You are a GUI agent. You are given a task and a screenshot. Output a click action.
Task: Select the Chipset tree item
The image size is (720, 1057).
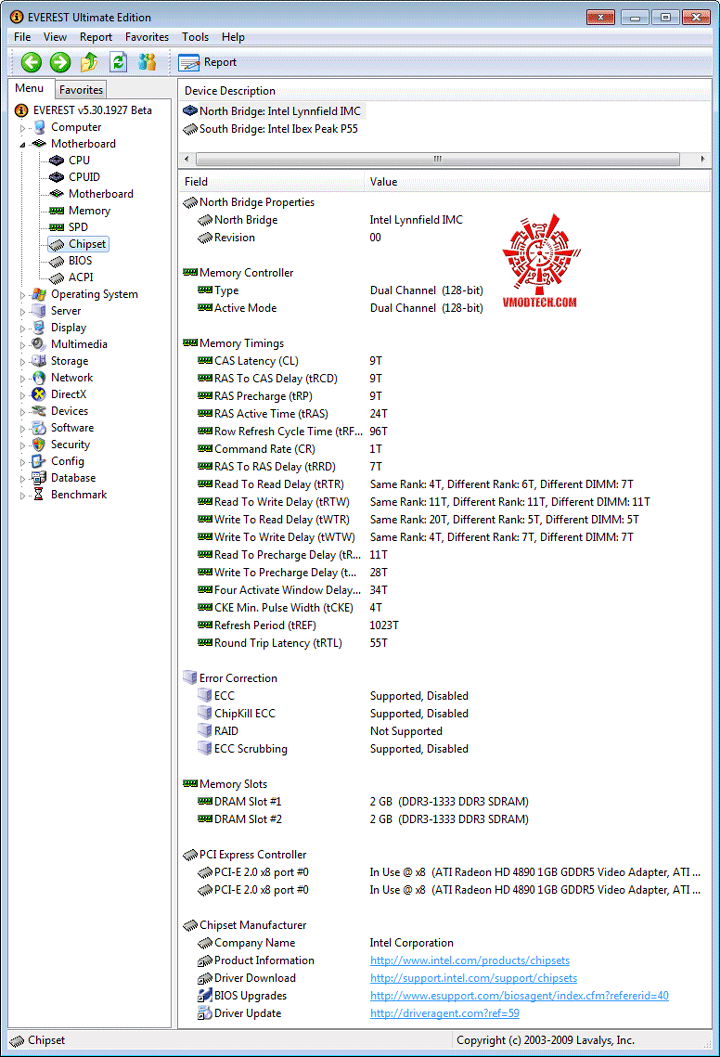87,244
